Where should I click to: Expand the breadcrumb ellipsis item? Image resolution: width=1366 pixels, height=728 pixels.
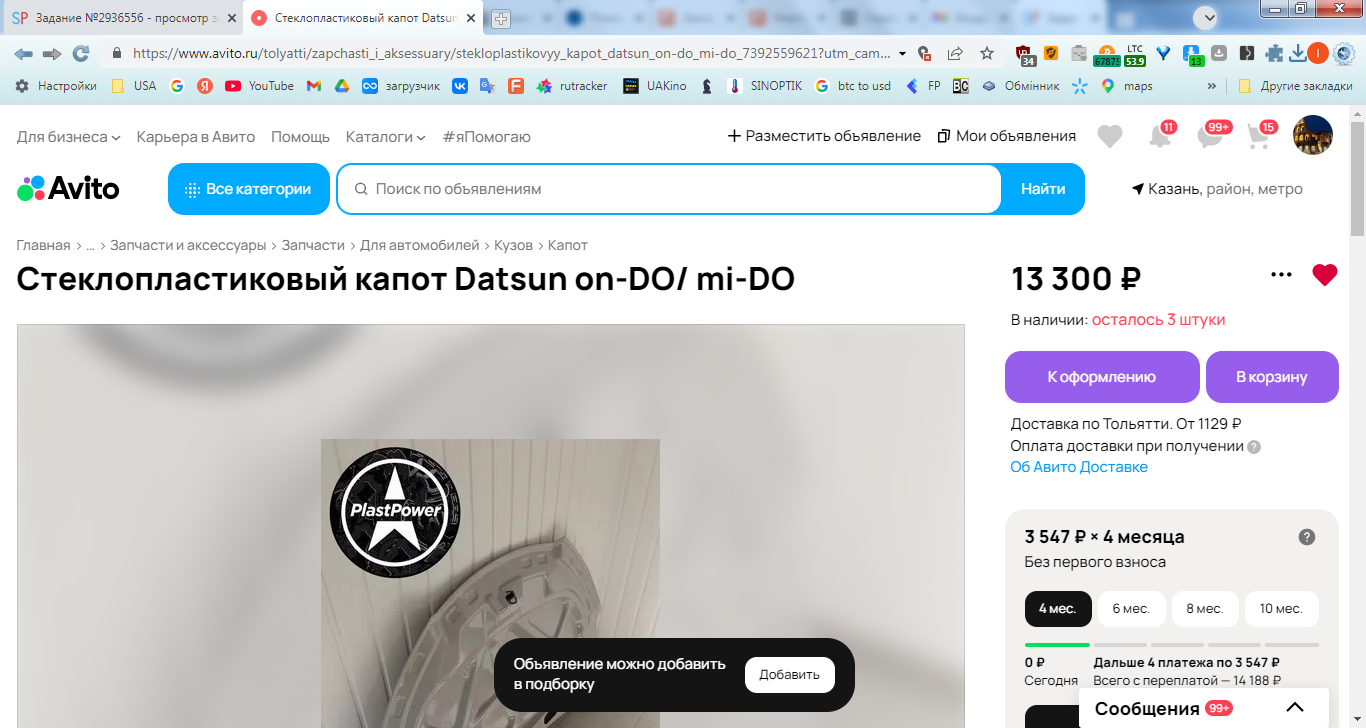coord(90,245)
